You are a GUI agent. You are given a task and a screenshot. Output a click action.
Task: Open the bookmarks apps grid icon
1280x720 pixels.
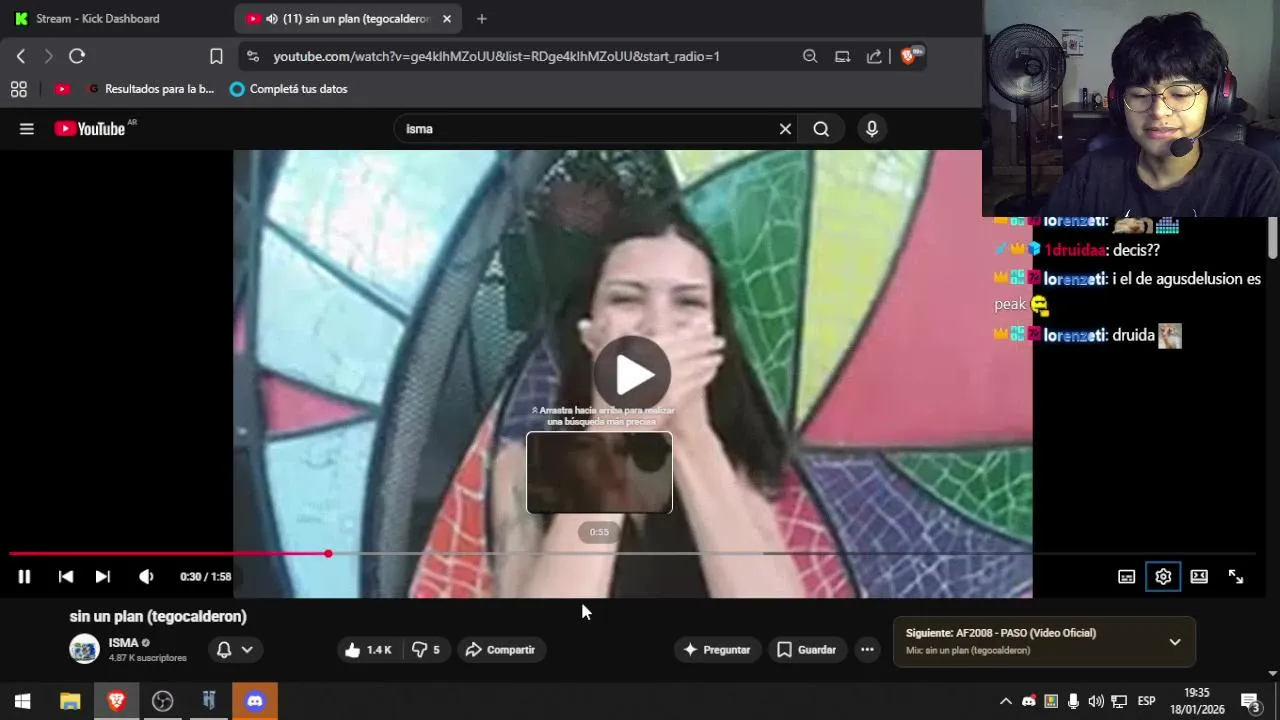pyautogui.click(x=18, y=89)
